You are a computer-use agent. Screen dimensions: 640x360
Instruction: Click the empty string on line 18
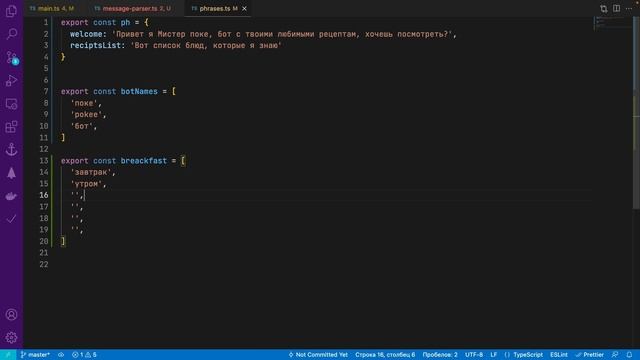(76, 218)
